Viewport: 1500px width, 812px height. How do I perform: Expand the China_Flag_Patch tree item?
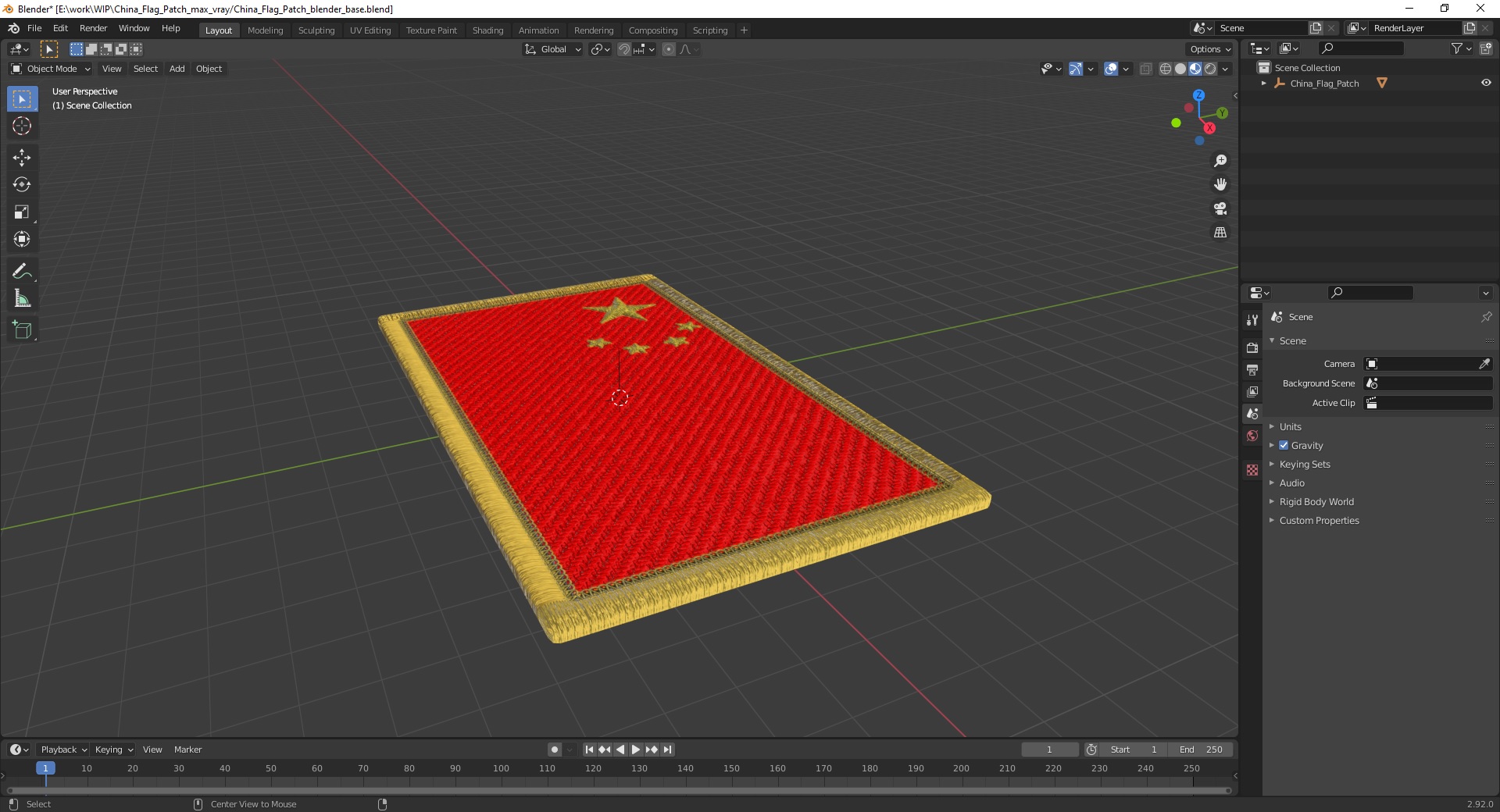pos(1264,83)
